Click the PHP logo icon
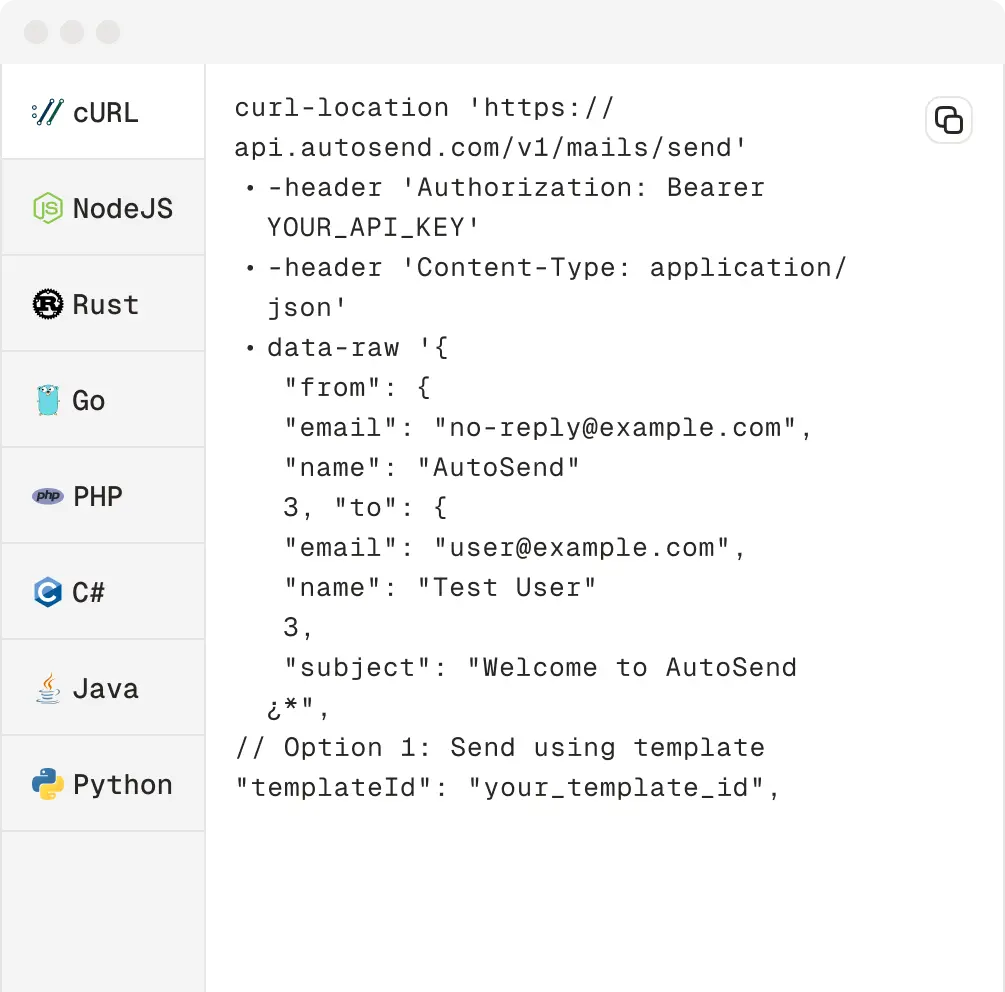Screen dimensions: 1005x992 point(48,496)
